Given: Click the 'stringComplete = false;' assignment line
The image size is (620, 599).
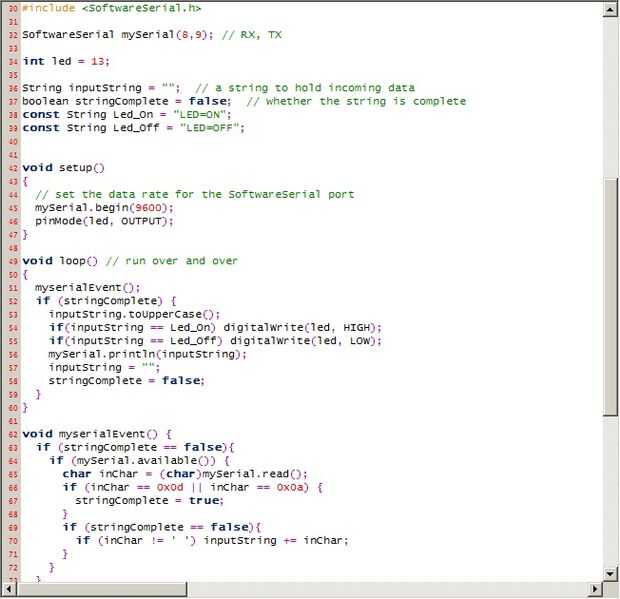Looking at the screenshot, I should 127,381.
